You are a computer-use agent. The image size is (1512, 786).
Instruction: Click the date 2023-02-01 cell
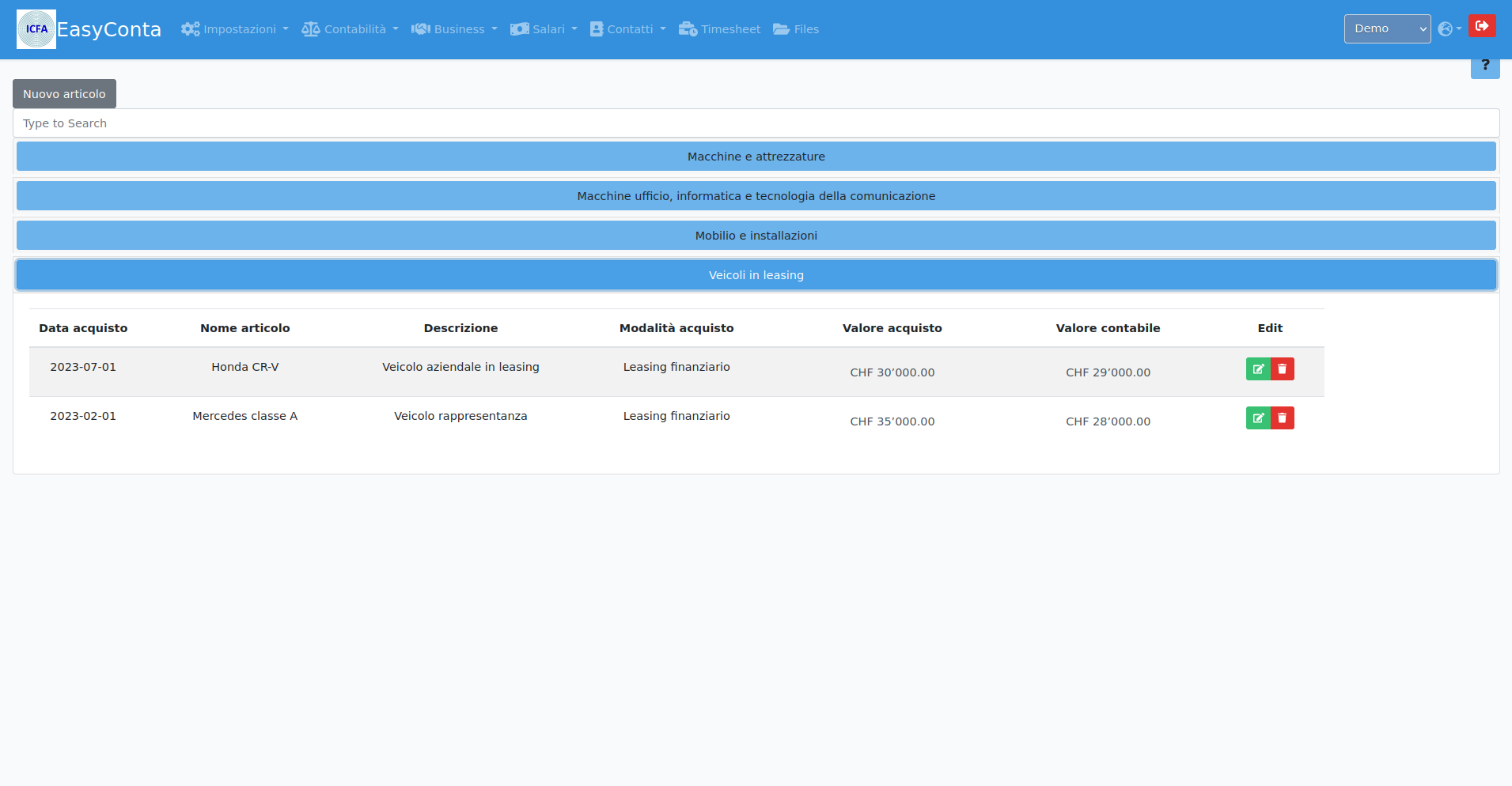click(83, 416)
